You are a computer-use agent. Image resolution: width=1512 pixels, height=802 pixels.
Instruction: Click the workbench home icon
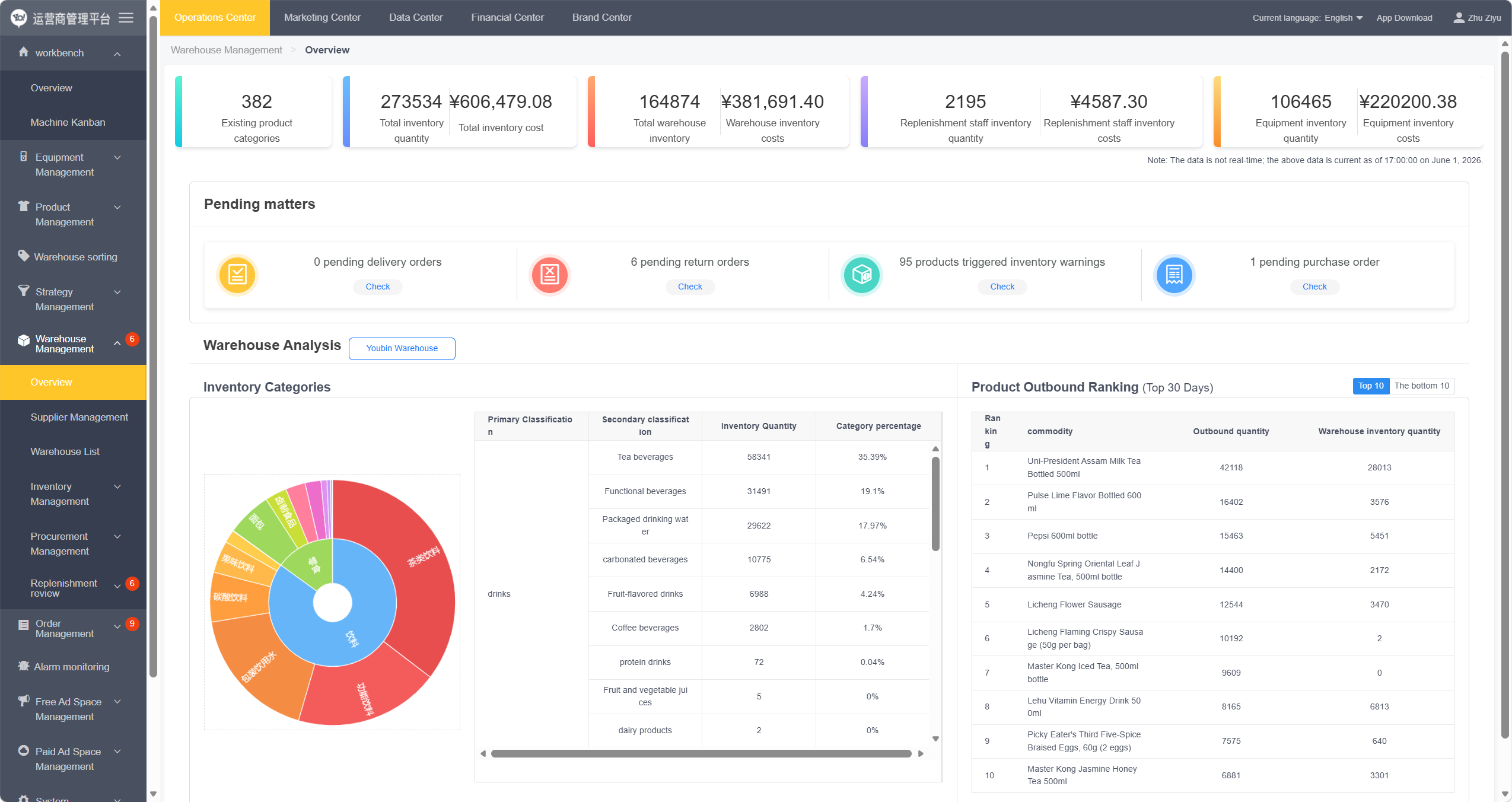pos(23,52)
